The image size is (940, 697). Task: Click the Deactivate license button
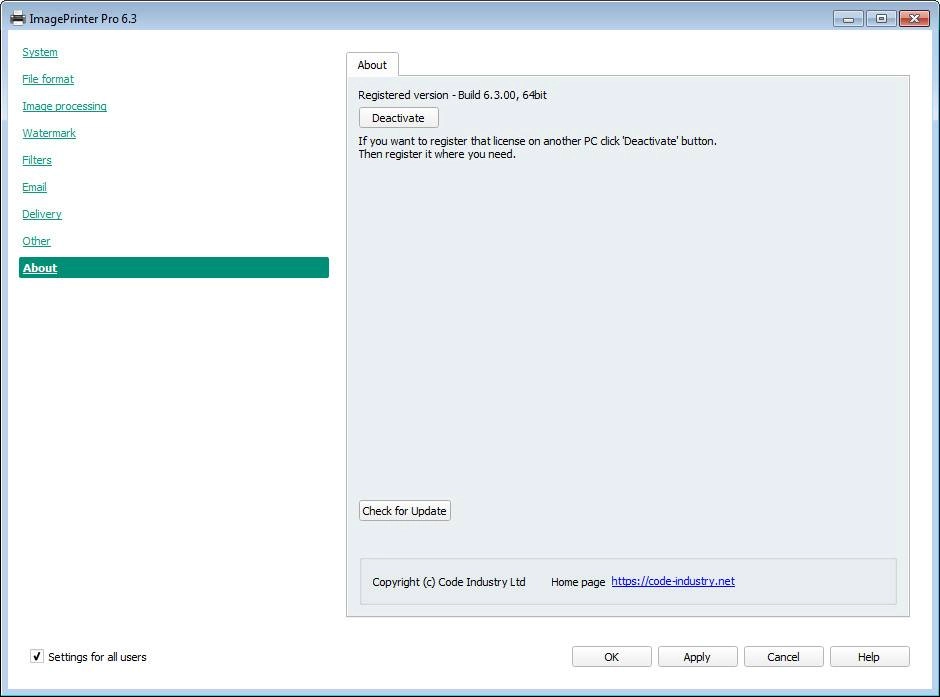(x=399, y=118)
